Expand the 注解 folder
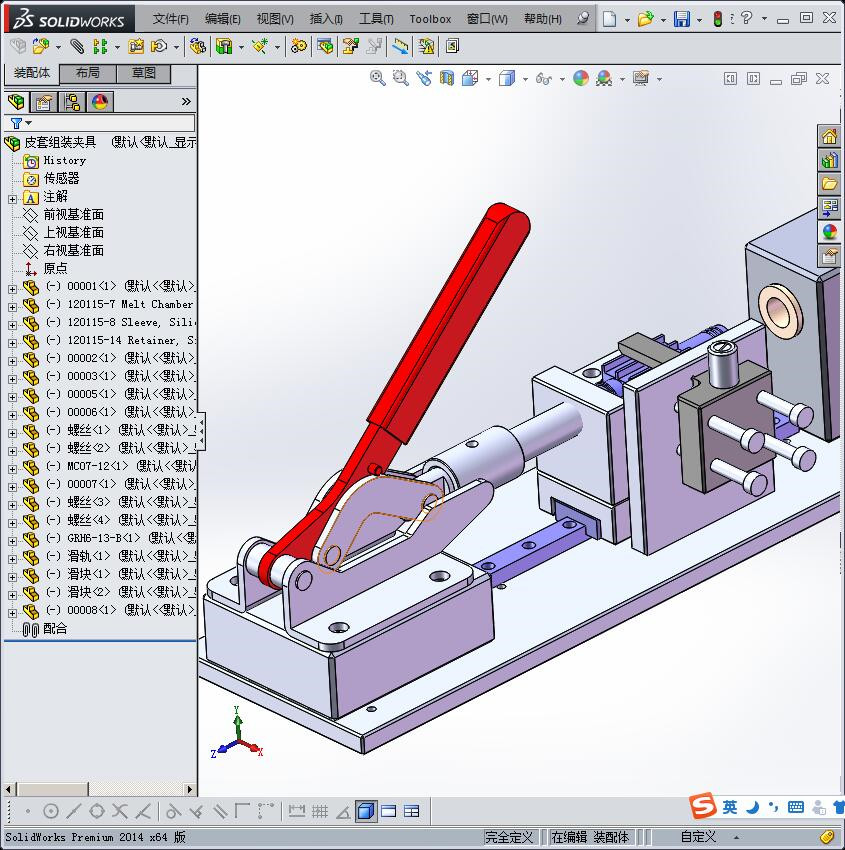Image resolution: width=845 pixels, height=850 pixels. (12, 199)
